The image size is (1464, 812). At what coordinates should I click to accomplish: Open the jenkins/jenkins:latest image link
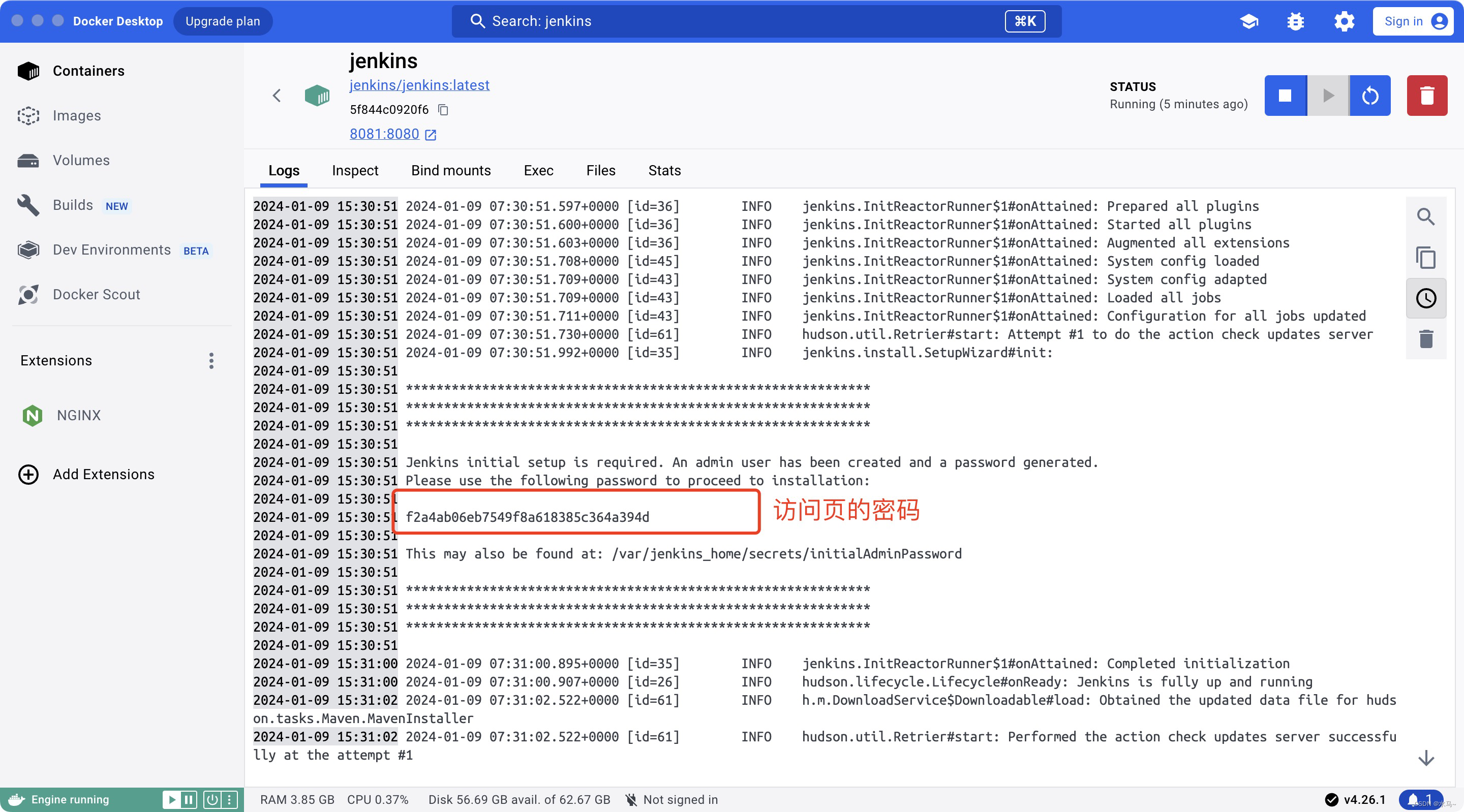pos(419,85)
